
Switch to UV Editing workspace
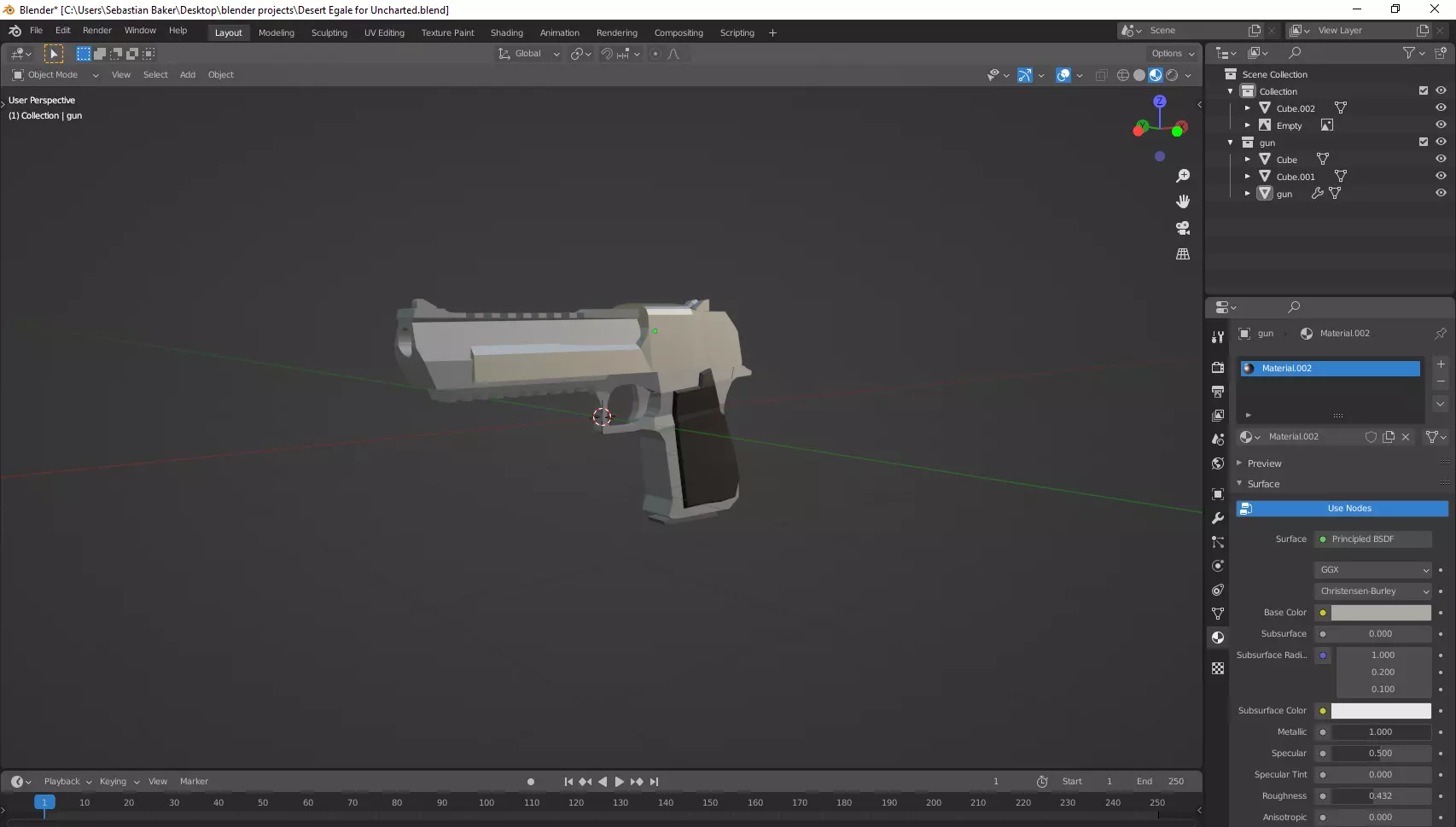384,32
